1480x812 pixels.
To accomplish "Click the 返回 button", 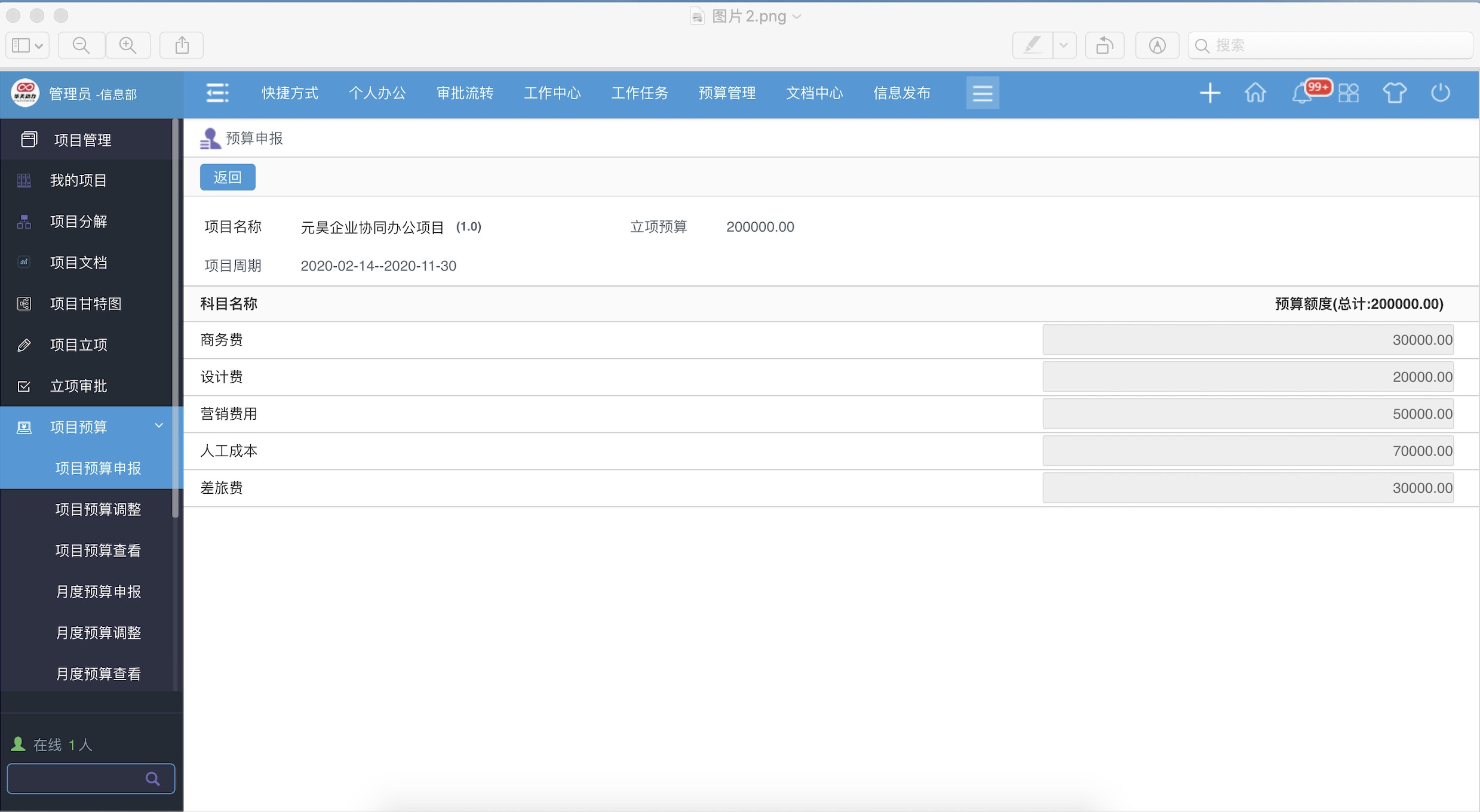I will tap(227, 177).
